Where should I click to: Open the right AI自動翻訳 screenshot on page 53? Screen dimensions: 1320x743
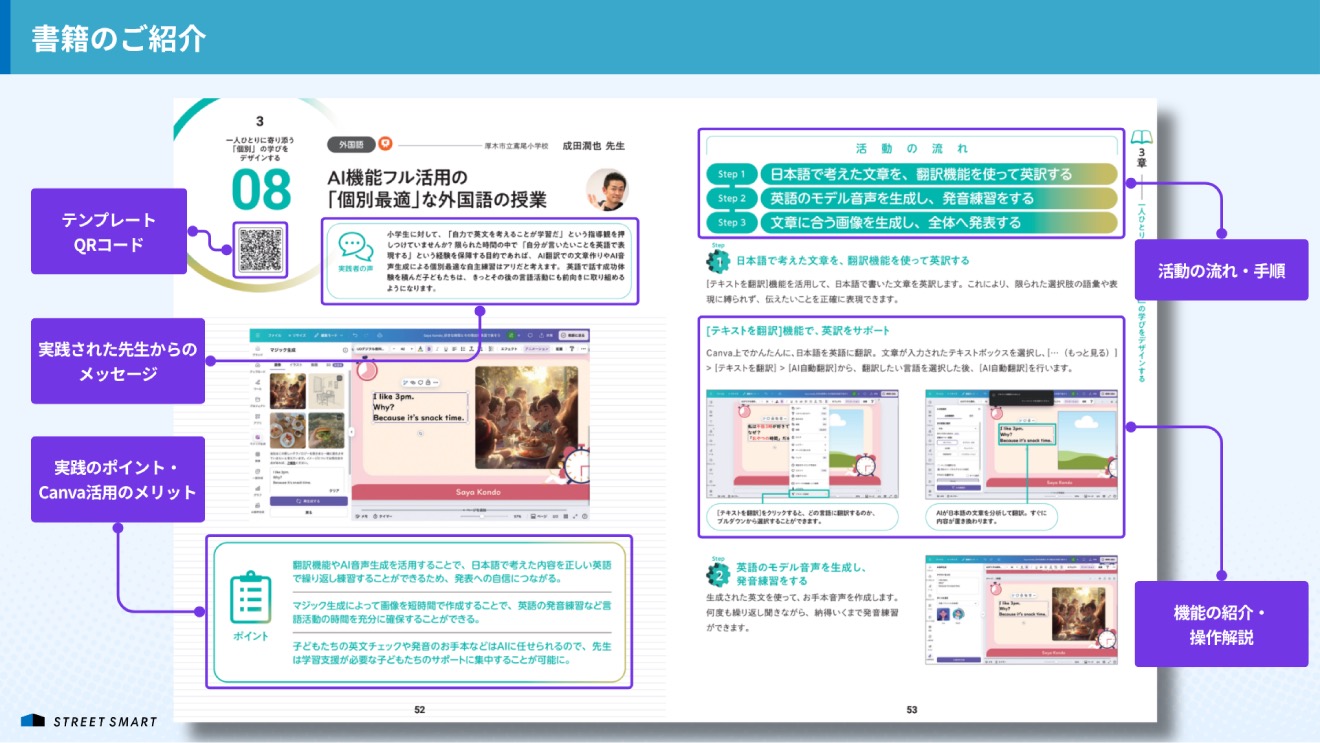1021,444
